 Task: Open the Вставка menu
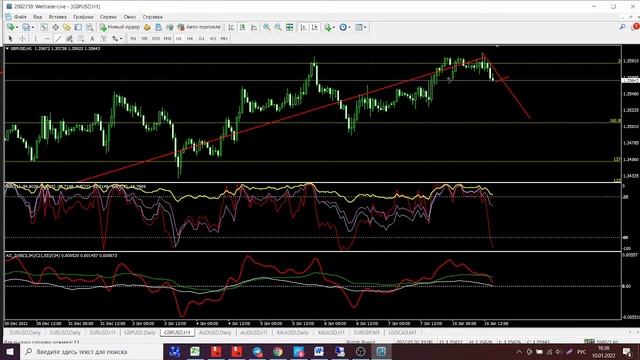tap(58, 17)
